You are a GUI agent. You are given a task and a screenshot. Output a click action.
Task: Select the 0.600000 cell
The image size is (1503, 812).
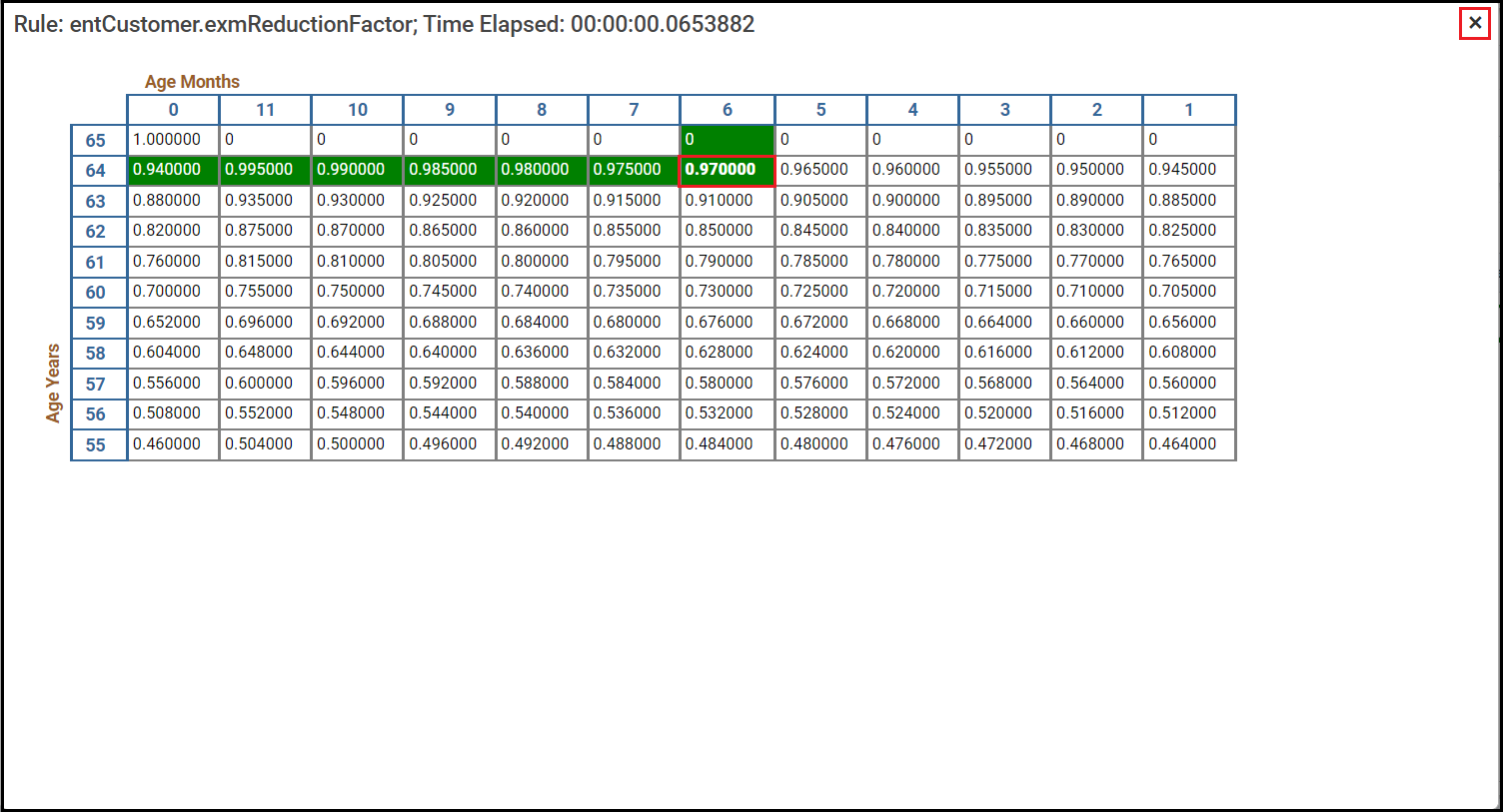pyautogui.click(x=265, y=384)
